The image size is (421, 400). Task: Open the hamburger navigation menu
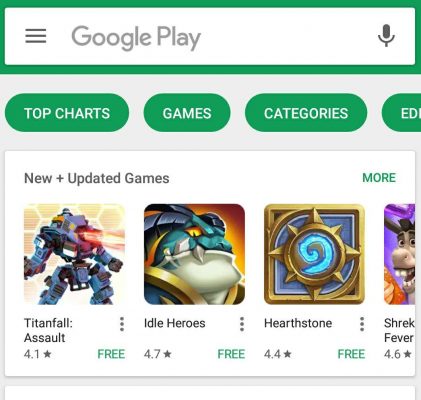(x=36, y=36)
